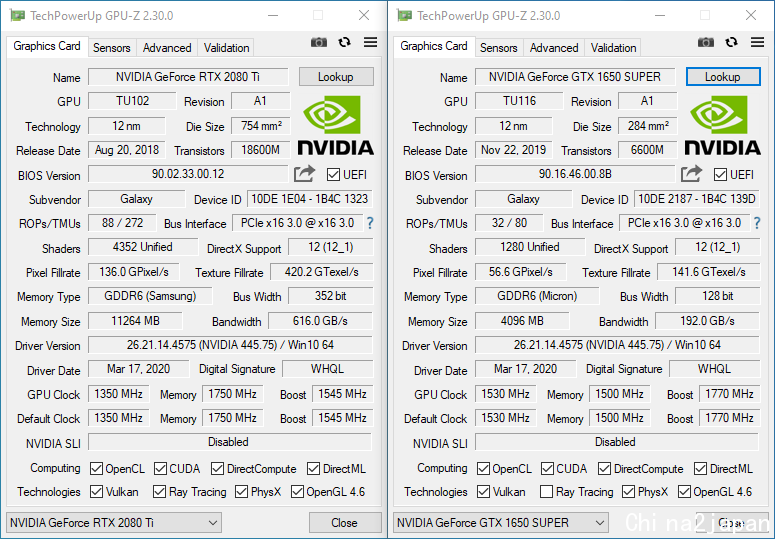This screenshot has height=539, width=775.
Task: Switch to Sensors tab in RTX 2080 Ti window
Action: tap(112, 48)
